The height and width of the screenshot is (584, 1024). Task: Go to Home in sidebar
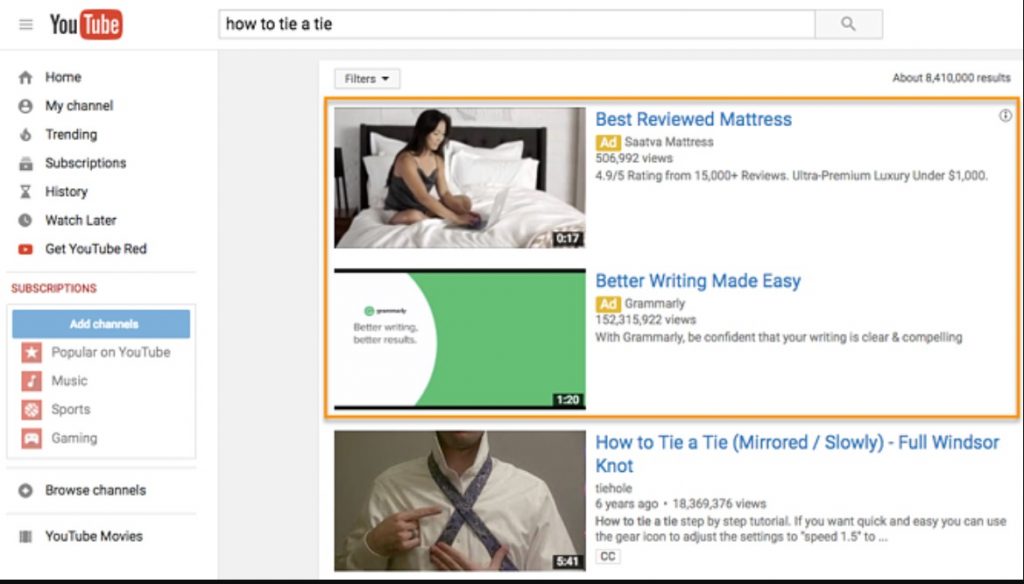point(62,77)
